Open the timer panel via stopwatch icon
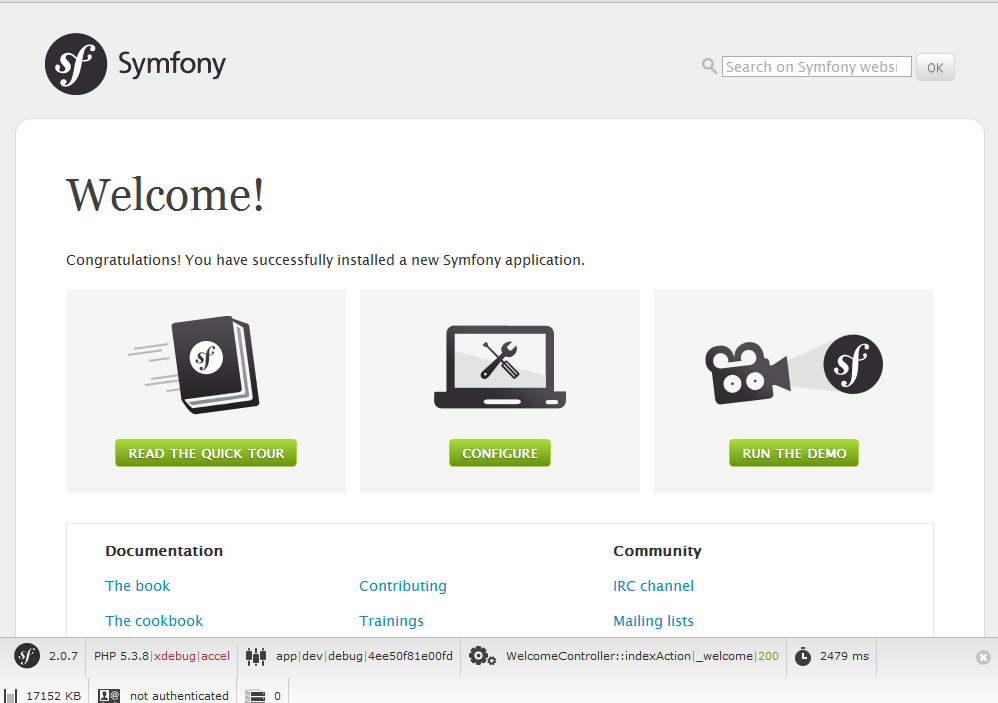This screenshot has height=703, width=998. coord(803,657)
